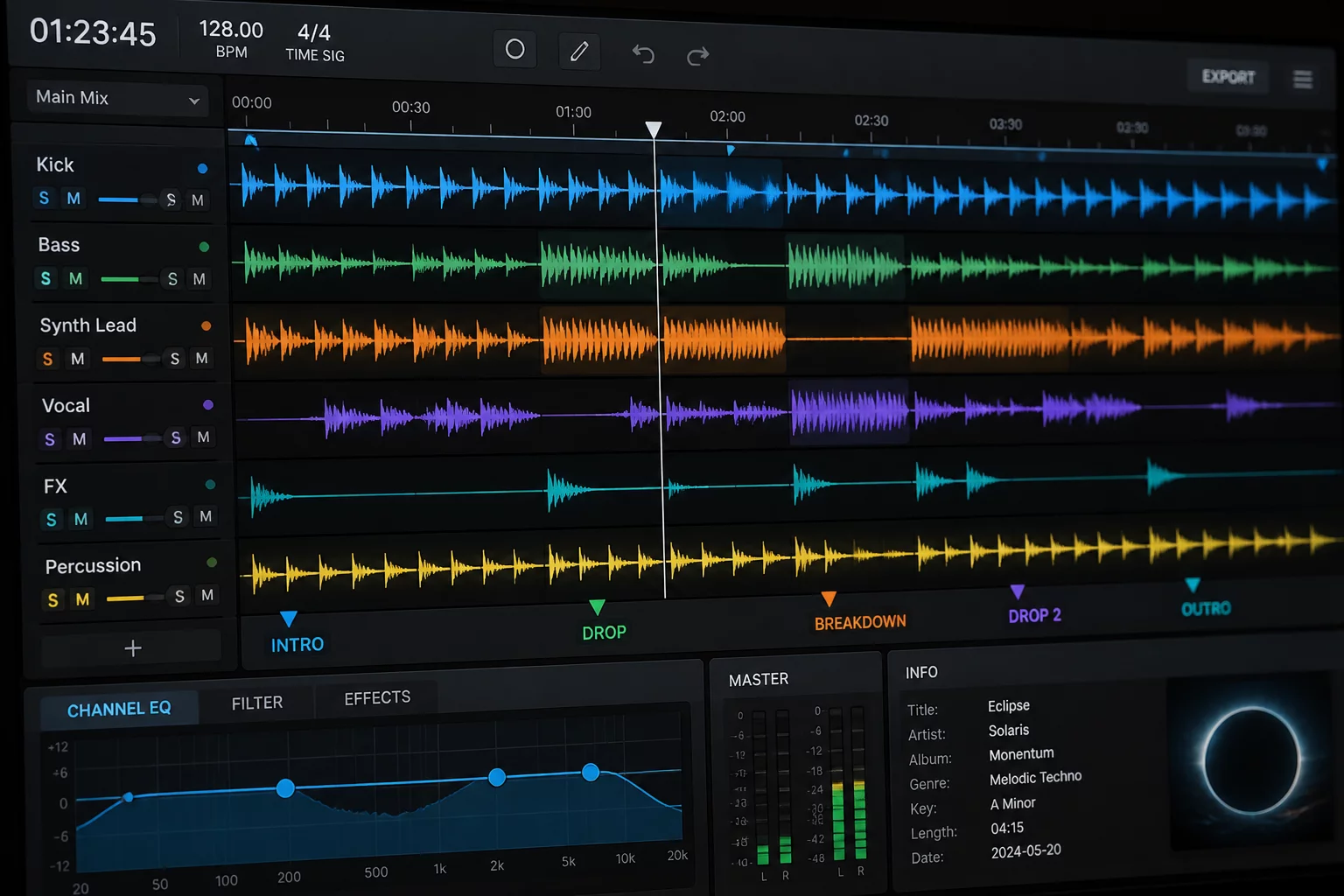Click the green dot on Percussion track
Image resolution: width=1344 pixels, height=896 pixels.
tap(212, 563)
